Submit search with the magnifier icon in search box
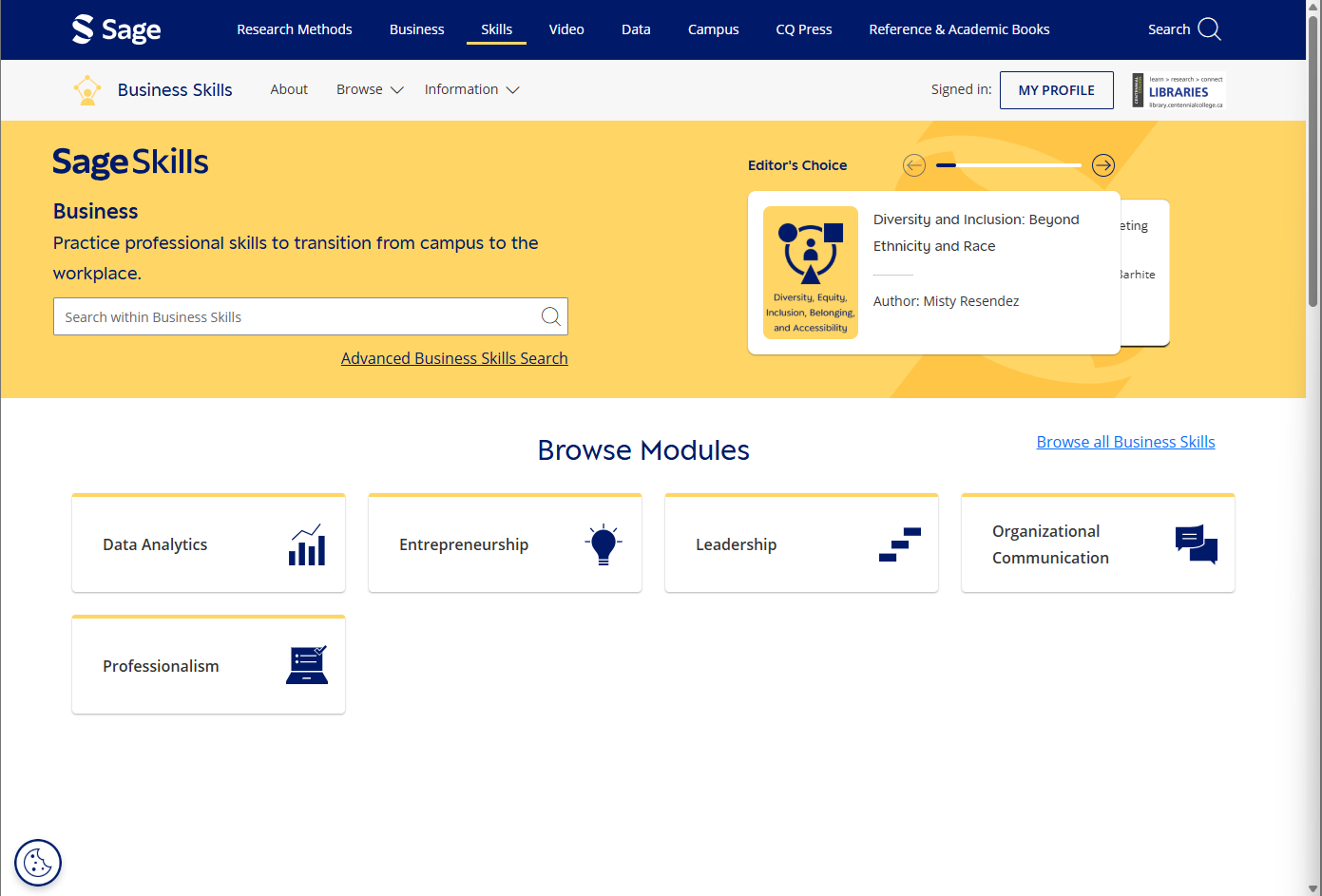The height and width of the screenshot is (896, 1322). pos(550,316)
